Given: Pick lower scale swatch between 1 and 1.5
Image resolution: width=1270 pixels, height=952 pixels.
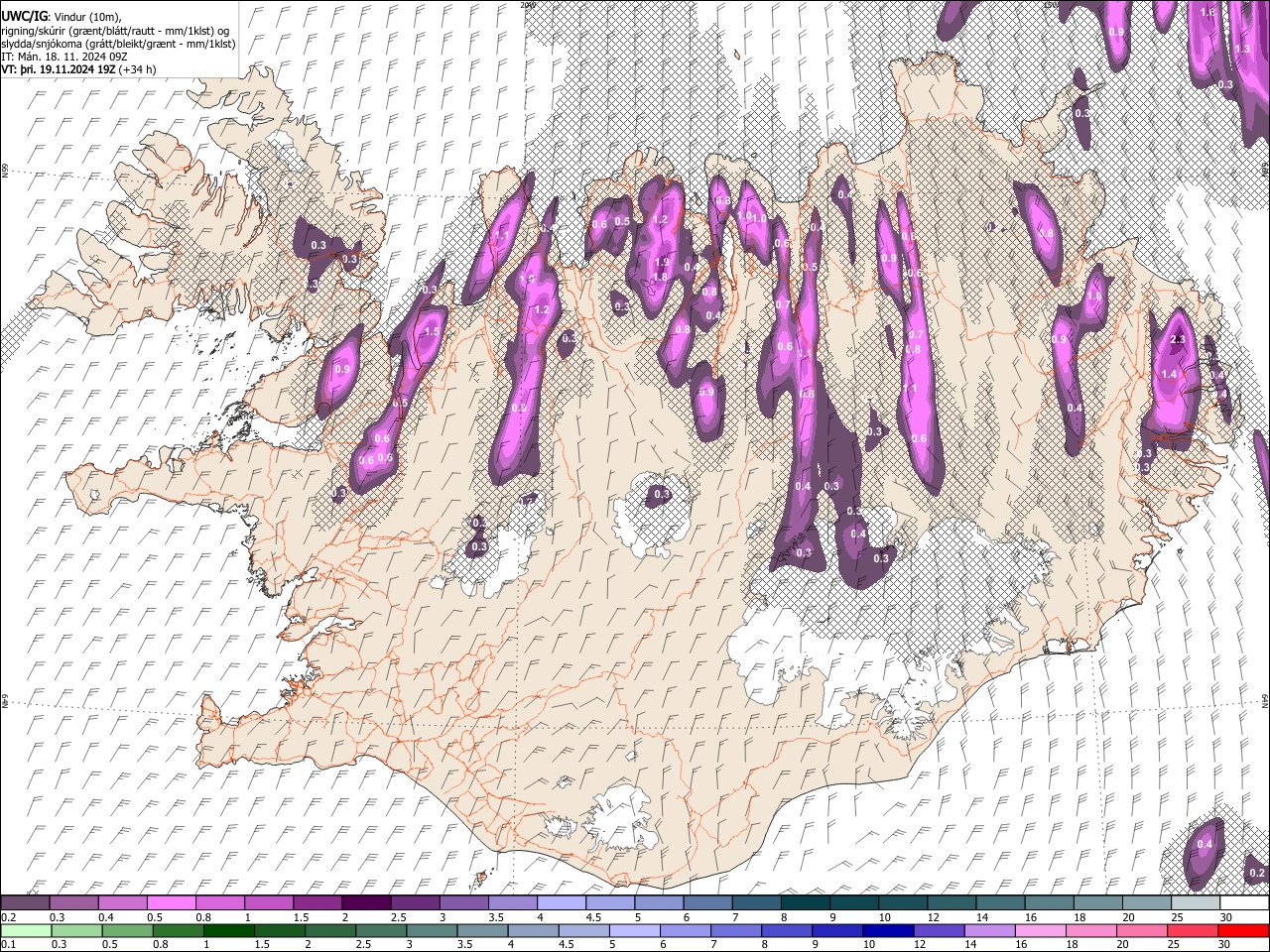Looking at the screenshot, I should point(228,930).
